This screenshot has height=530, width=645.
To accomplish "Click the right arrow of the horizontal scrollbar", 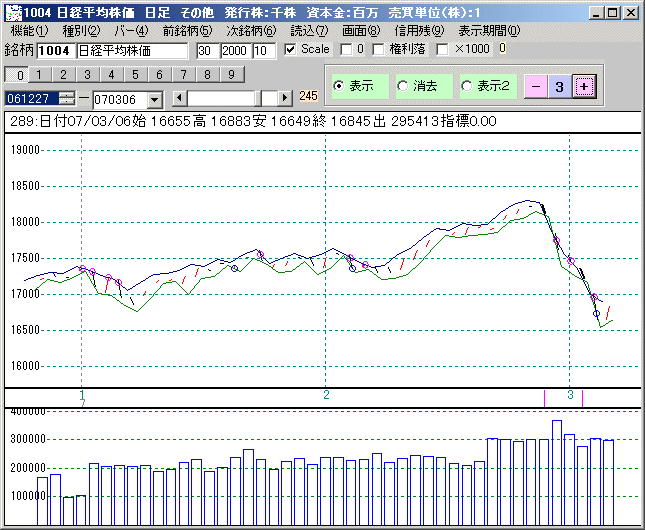I will 285,98.
